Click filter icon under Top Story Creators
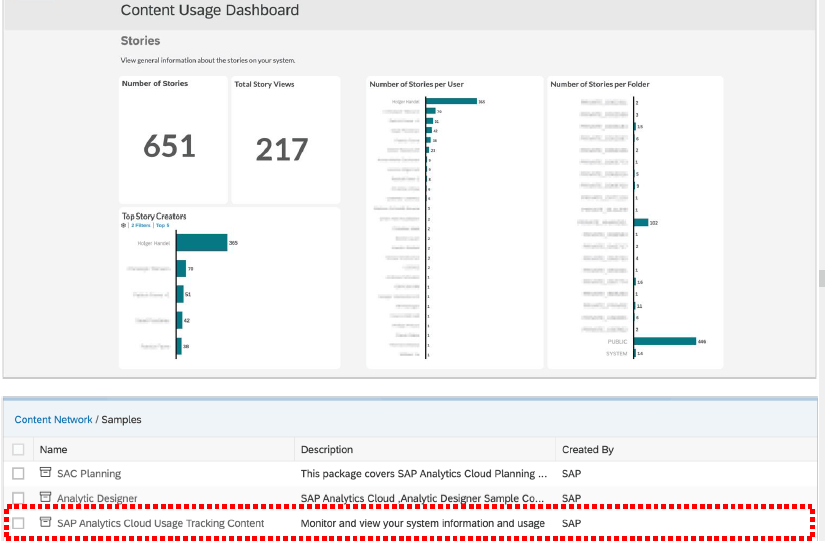This screenshot has height=541, width=825. (123, 226)
